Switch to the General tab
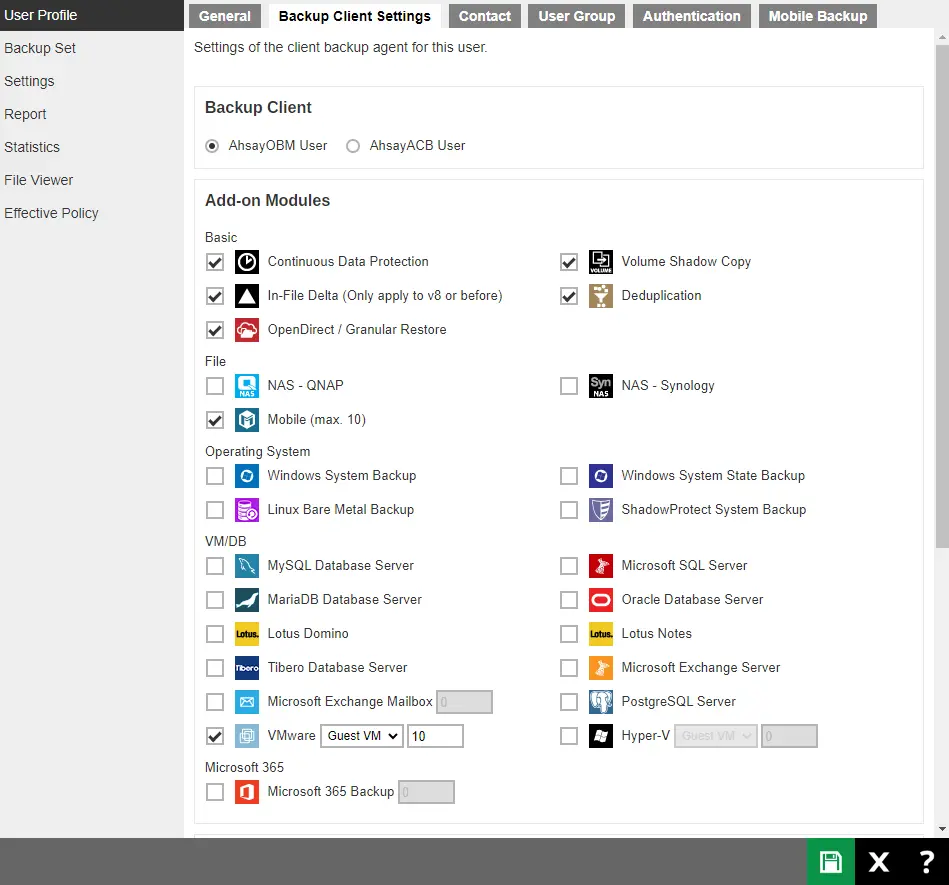Image resolution: width=949 pixels, height=885 pixels. [225, 16]
